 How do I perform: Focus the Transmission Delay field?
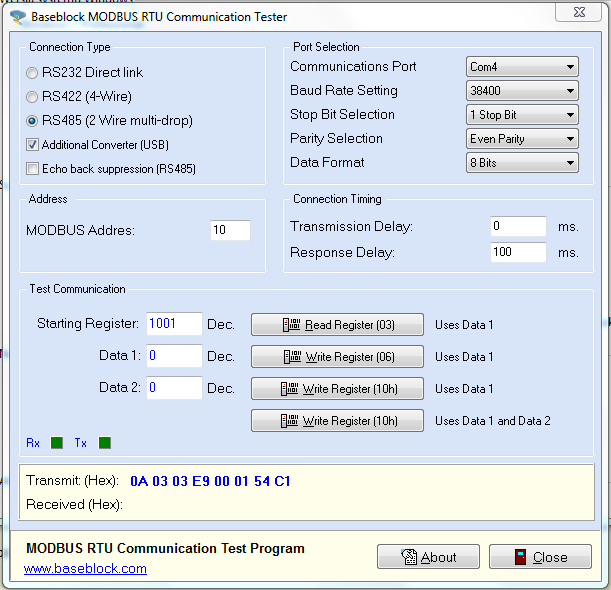click(x=518, y=226)
